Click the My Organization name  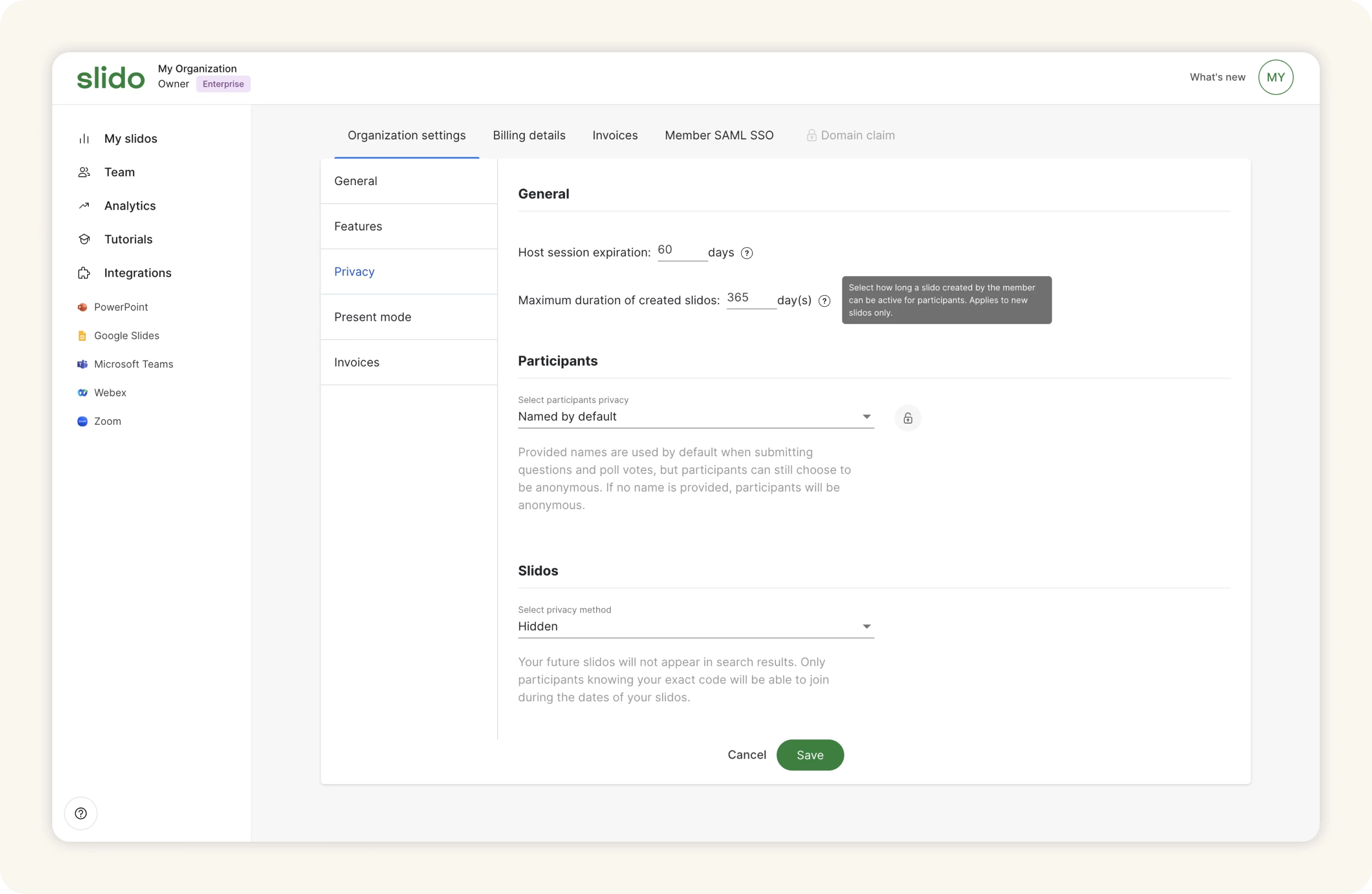(x=197, y=69)
